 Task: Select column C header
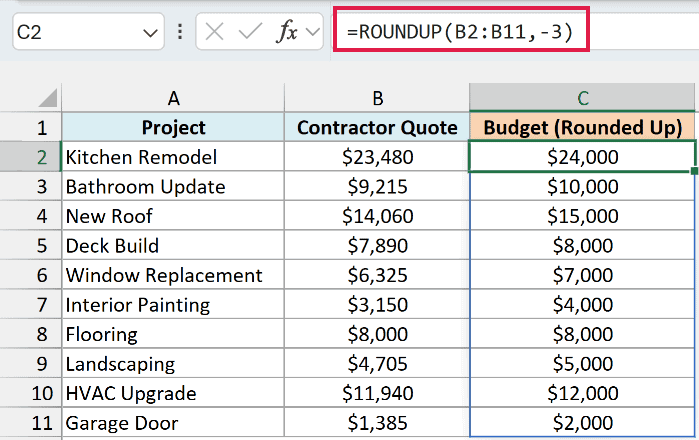coord(582,98)
